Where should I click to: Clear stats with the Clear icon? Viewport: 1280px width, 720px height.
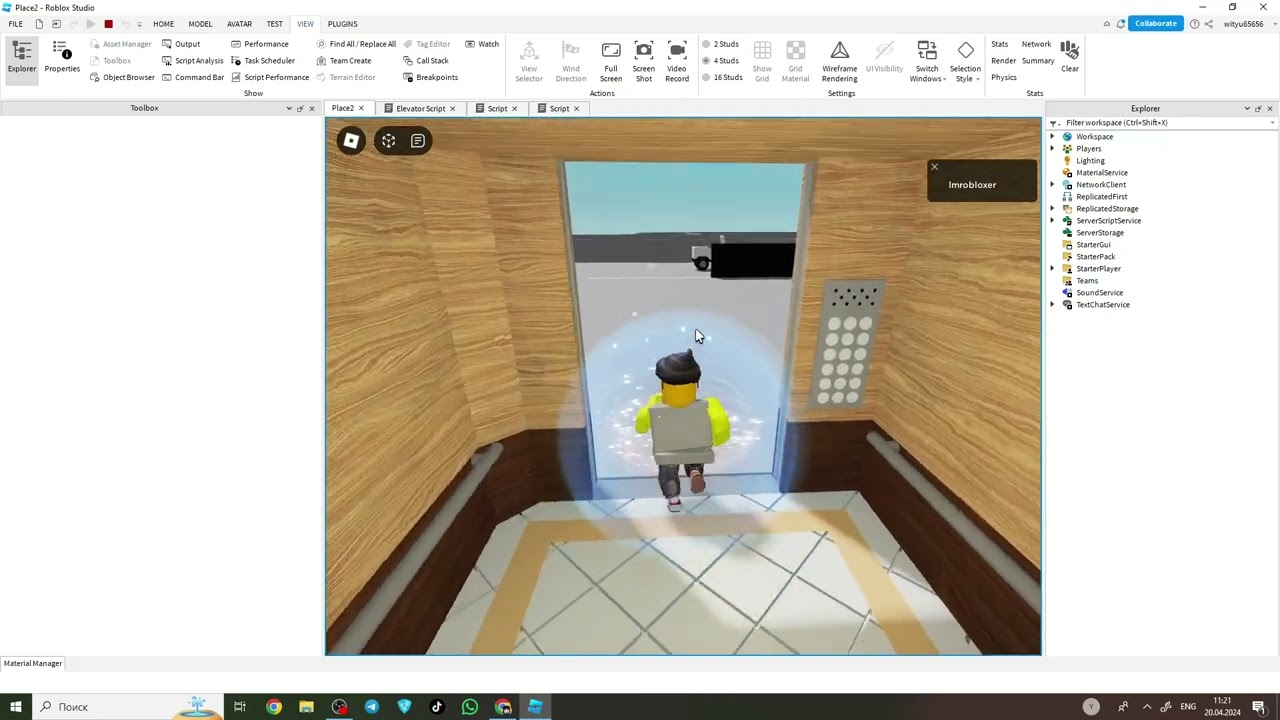1070,57
